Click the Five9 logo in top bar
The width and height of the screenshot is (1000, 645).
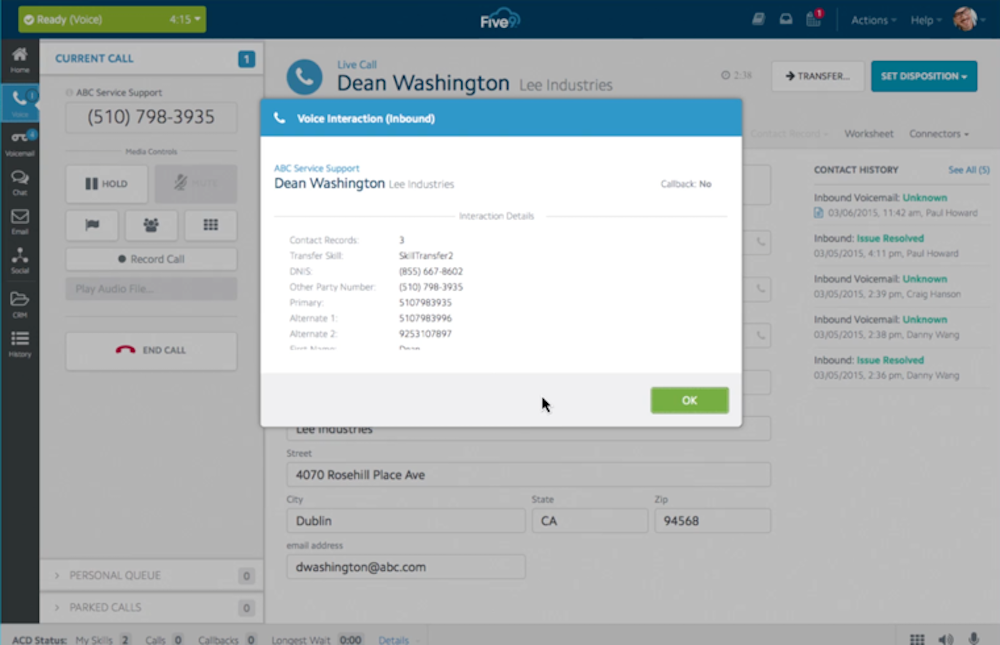pos(500,19)
